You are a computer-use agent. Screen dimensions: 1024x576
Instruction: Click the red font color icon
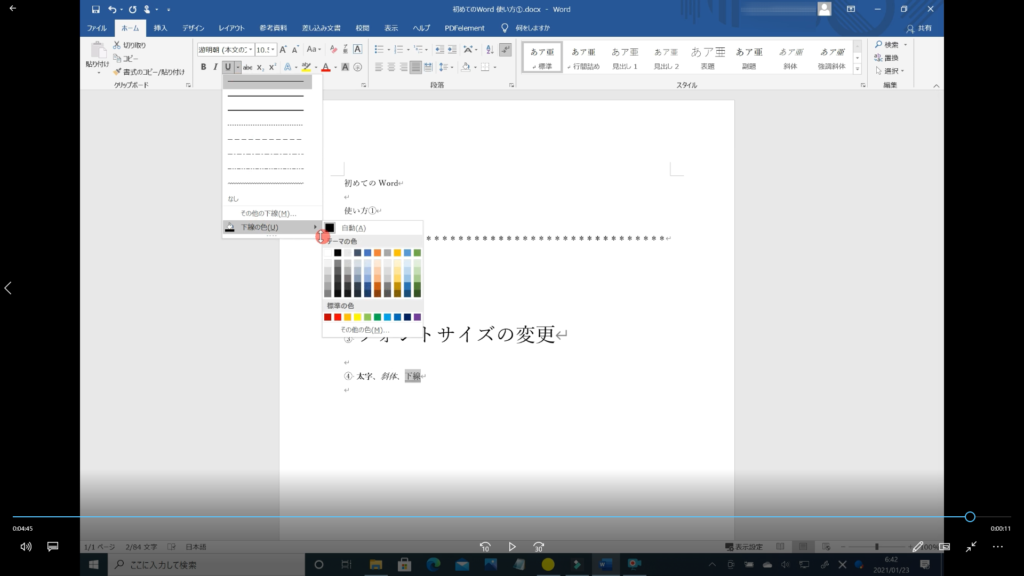(325, 67)
